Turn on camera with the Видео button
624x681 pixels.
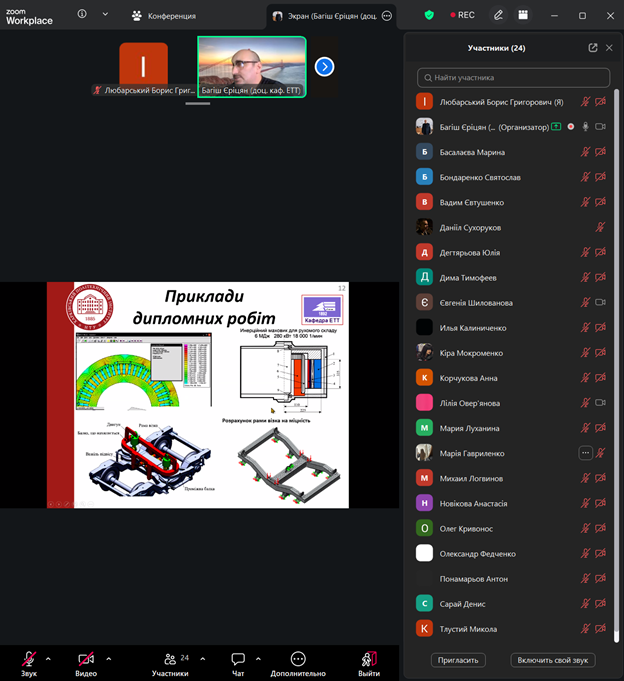point(86,660)
